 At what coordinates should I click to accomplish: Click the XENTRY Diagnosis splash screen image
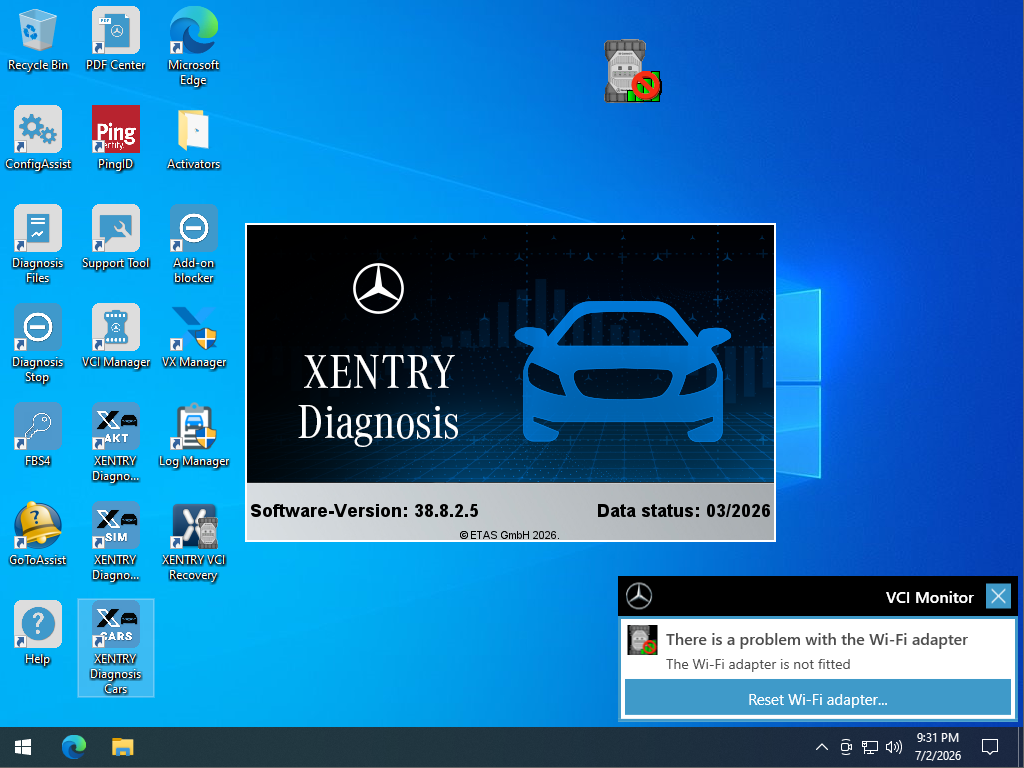510,354
